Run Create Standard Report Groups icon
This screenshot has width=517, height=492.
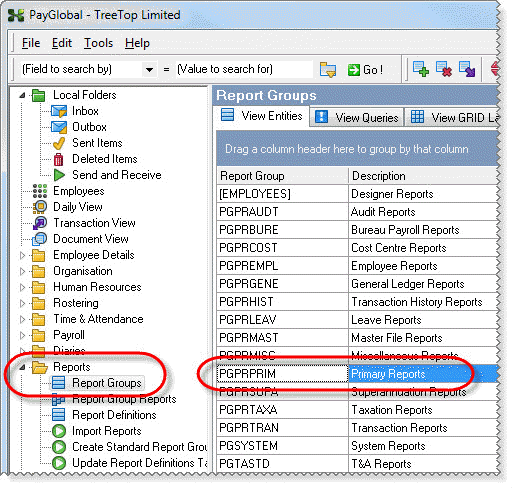coord(59,447)
